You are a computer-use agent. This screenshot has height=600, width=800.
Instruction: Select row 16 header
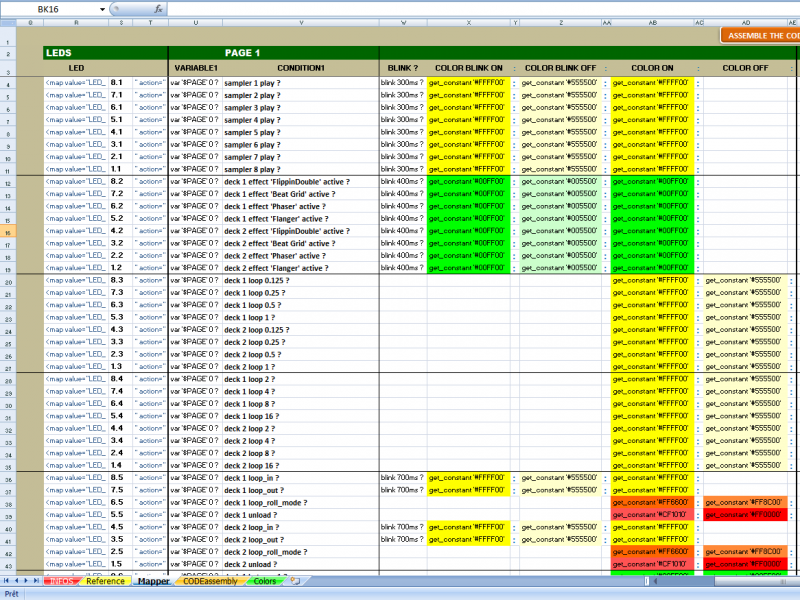[7, 231]
